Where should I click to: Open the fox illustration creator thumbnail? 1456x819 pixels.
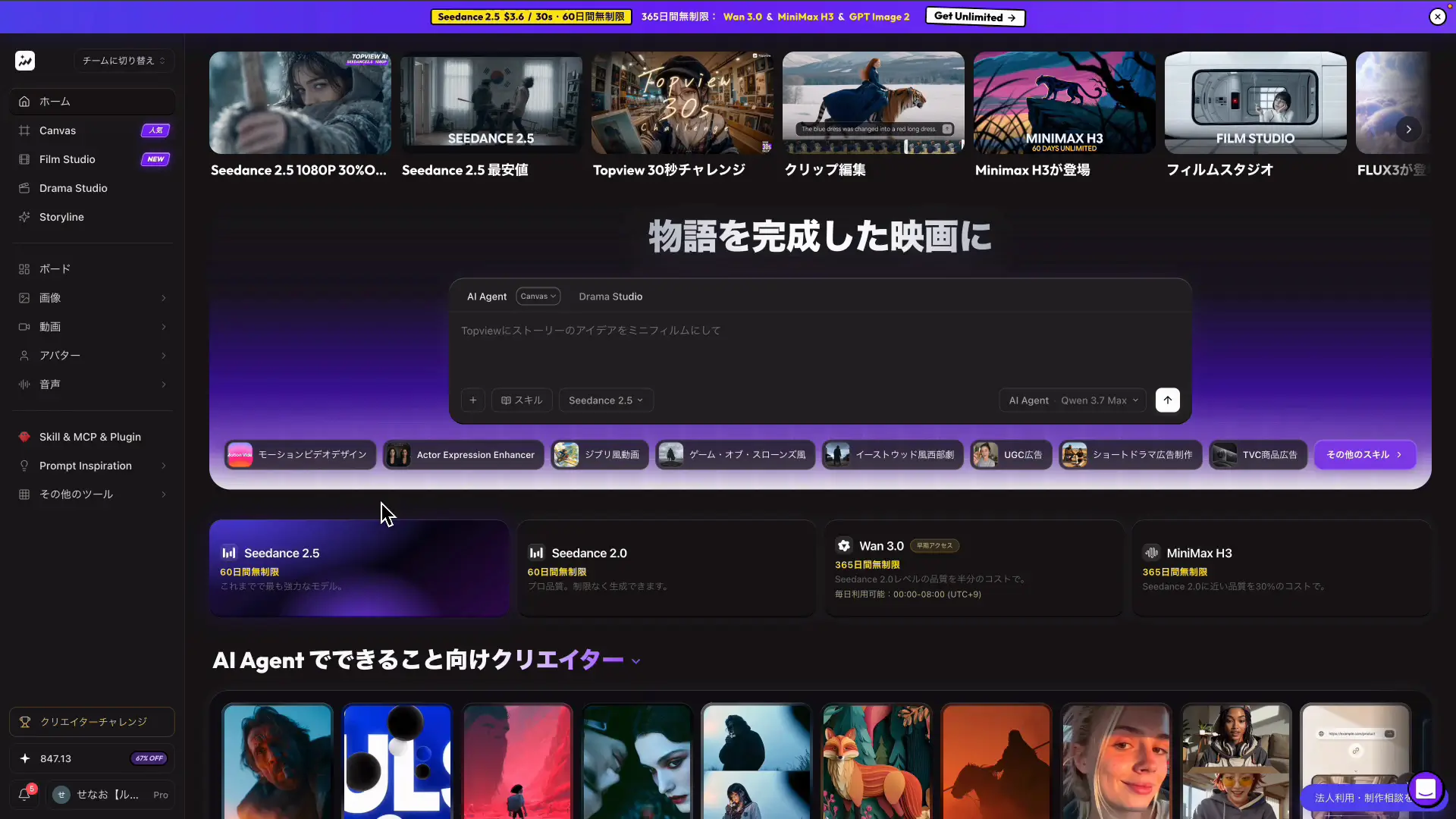(x=877, y=761)
